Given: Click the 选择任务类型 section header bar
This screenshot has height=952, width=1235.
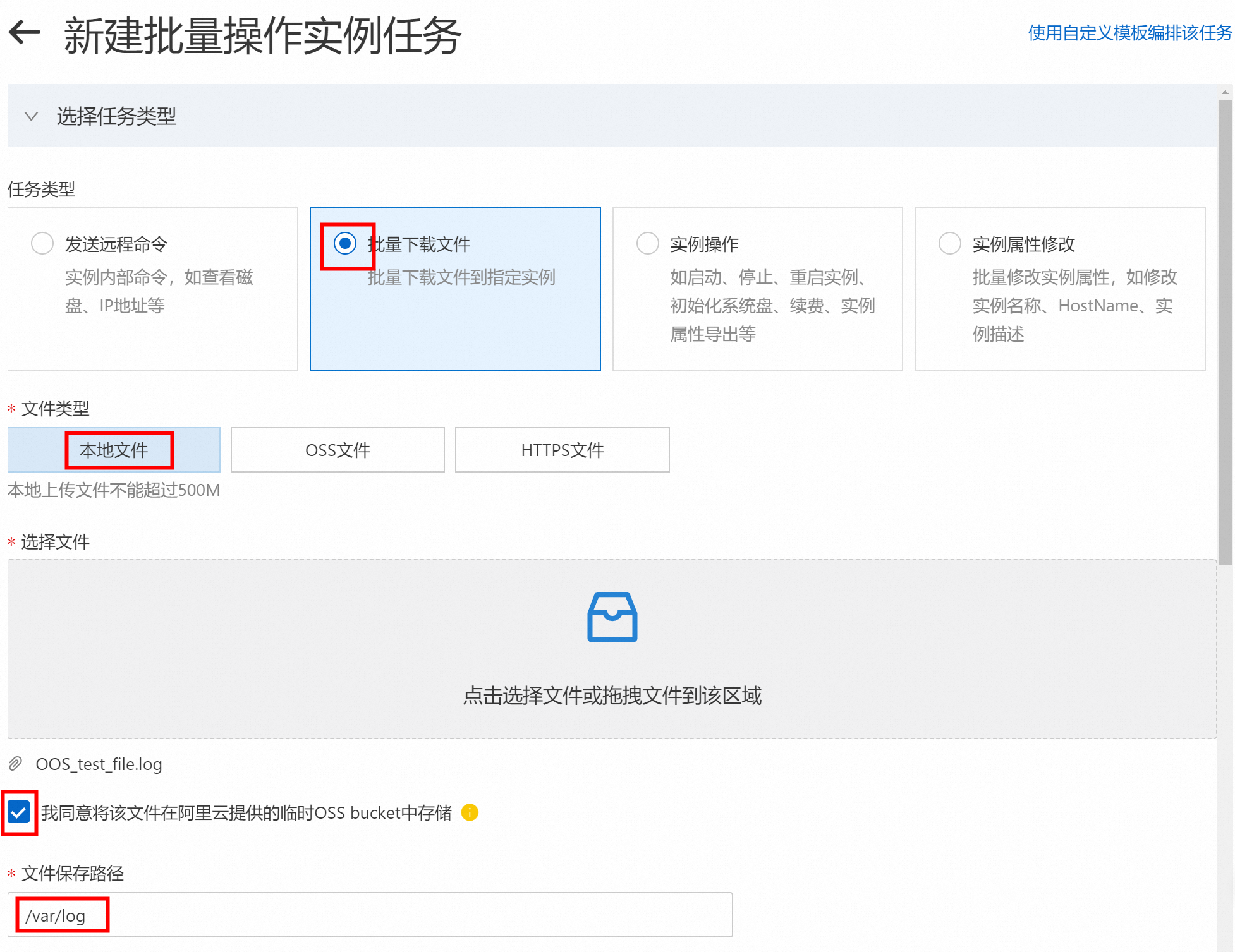Looking at the screenshot, I should (x=612, y=116).
